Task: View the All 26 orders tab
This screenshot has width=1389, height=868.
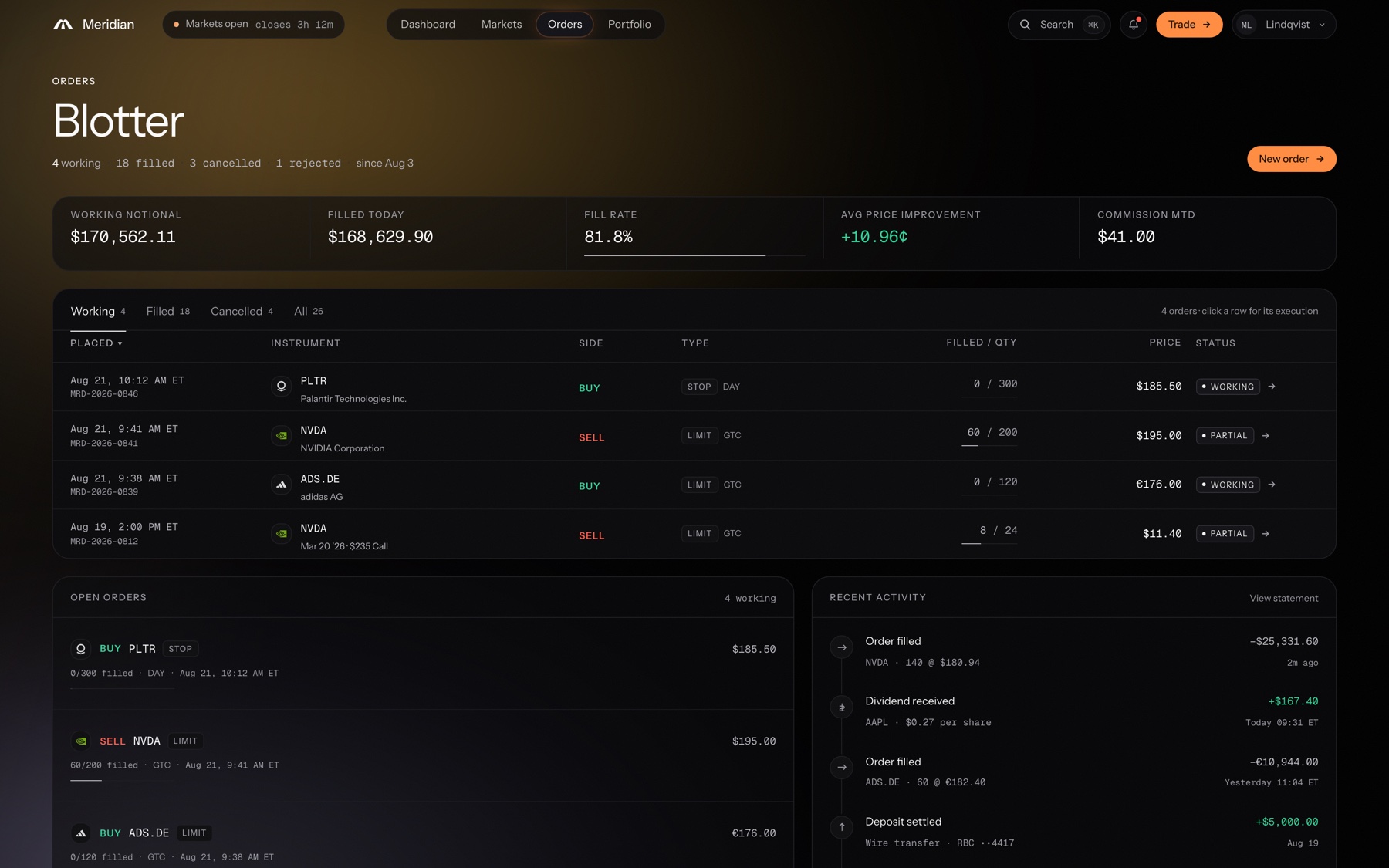Action: pyautogui.click(x=309, y=311)
